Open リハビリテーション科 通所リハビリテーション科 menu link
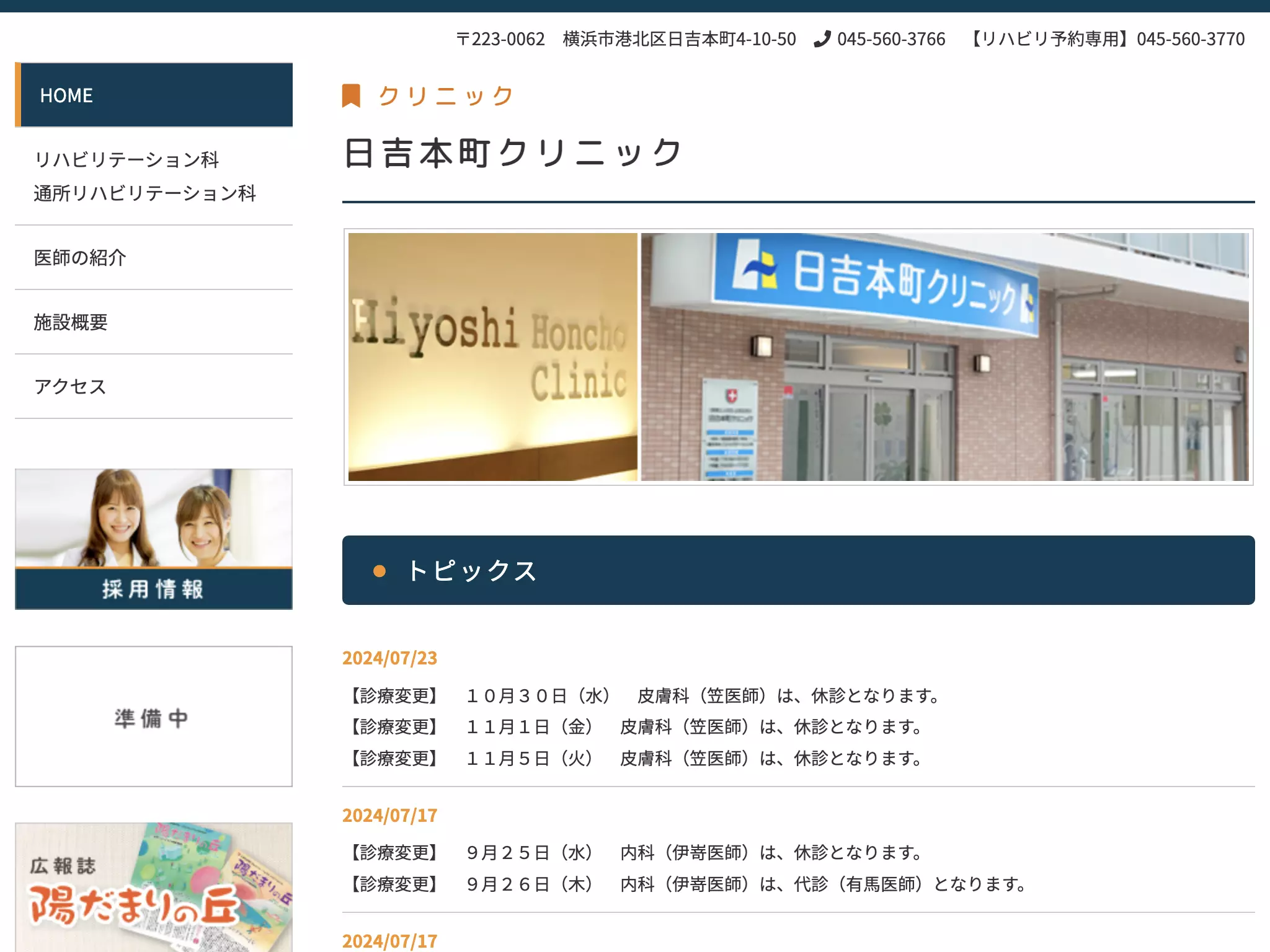 click(154, 176)
